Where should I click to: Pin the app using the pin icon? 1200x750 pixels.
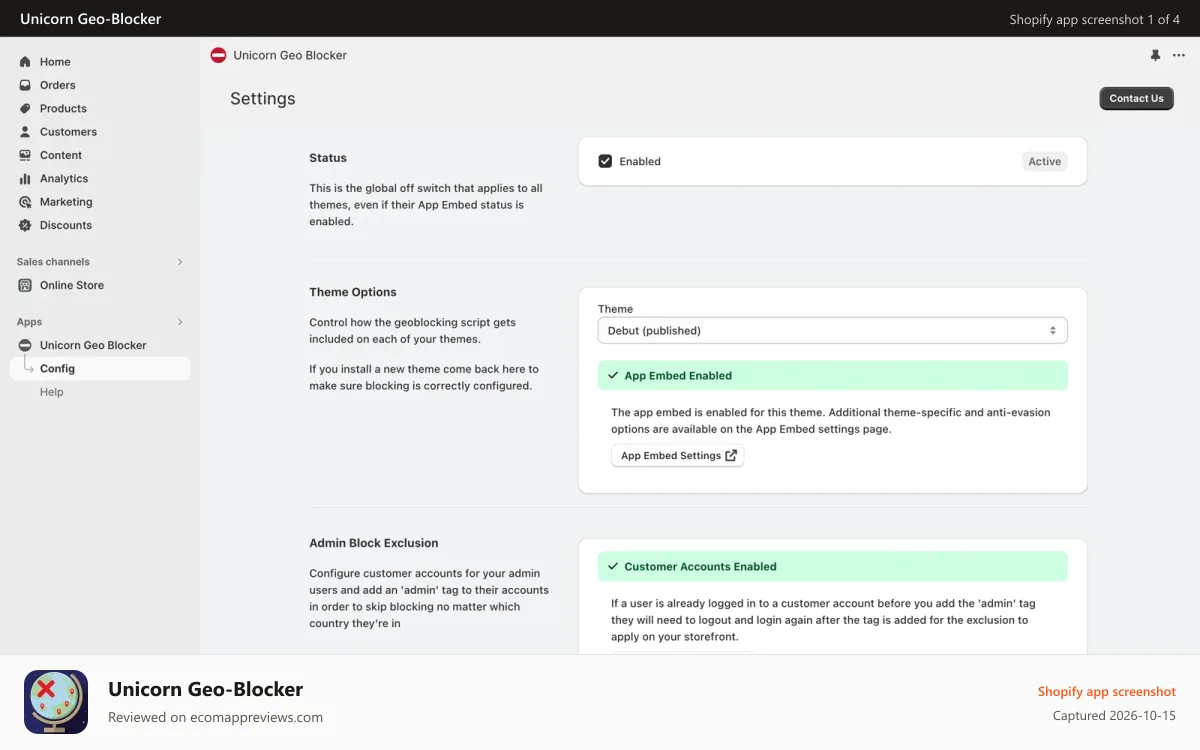click(1155, 55)
